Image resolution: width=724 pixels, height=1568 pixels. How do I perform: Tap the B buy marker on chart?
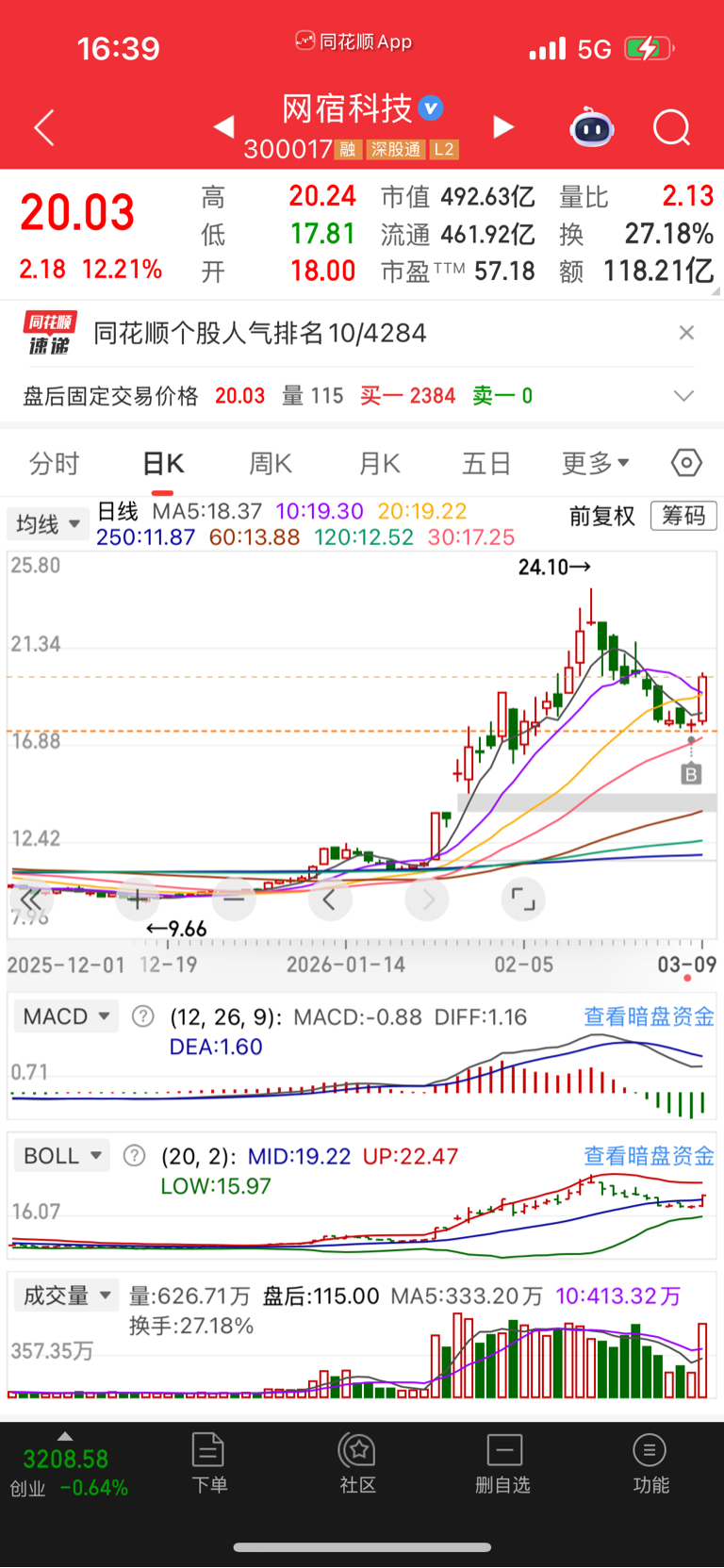[691, 774]
